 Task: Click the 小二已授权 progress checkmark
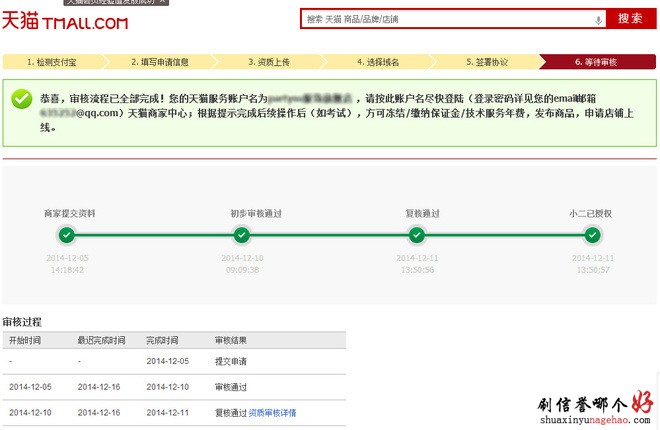click(x=592, y=235)
